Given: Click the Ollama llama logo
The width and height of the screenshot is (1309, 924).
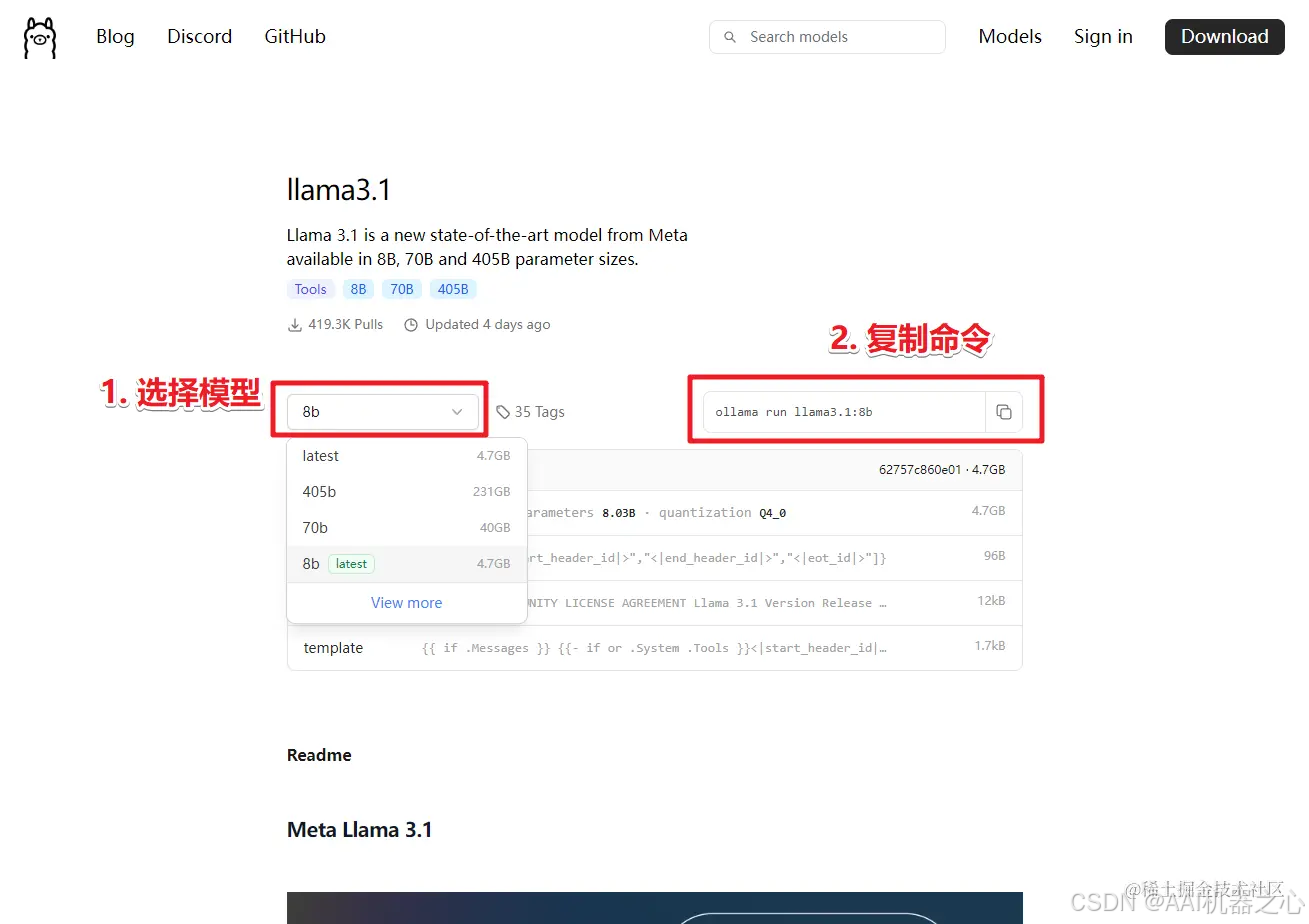Looking at the screenshot, I should (40, 38).
